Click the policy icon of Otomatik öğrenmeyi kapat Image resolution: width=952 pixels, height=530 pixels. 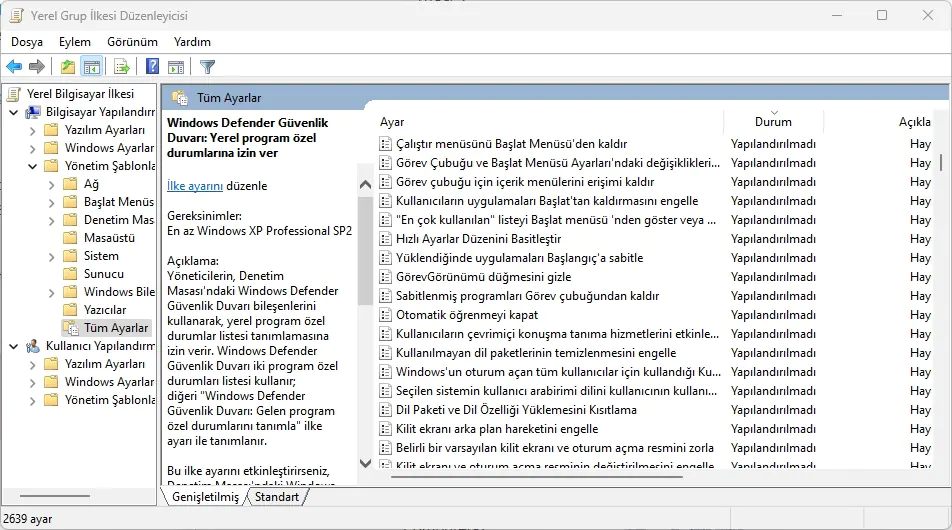(x=385, y=315)
